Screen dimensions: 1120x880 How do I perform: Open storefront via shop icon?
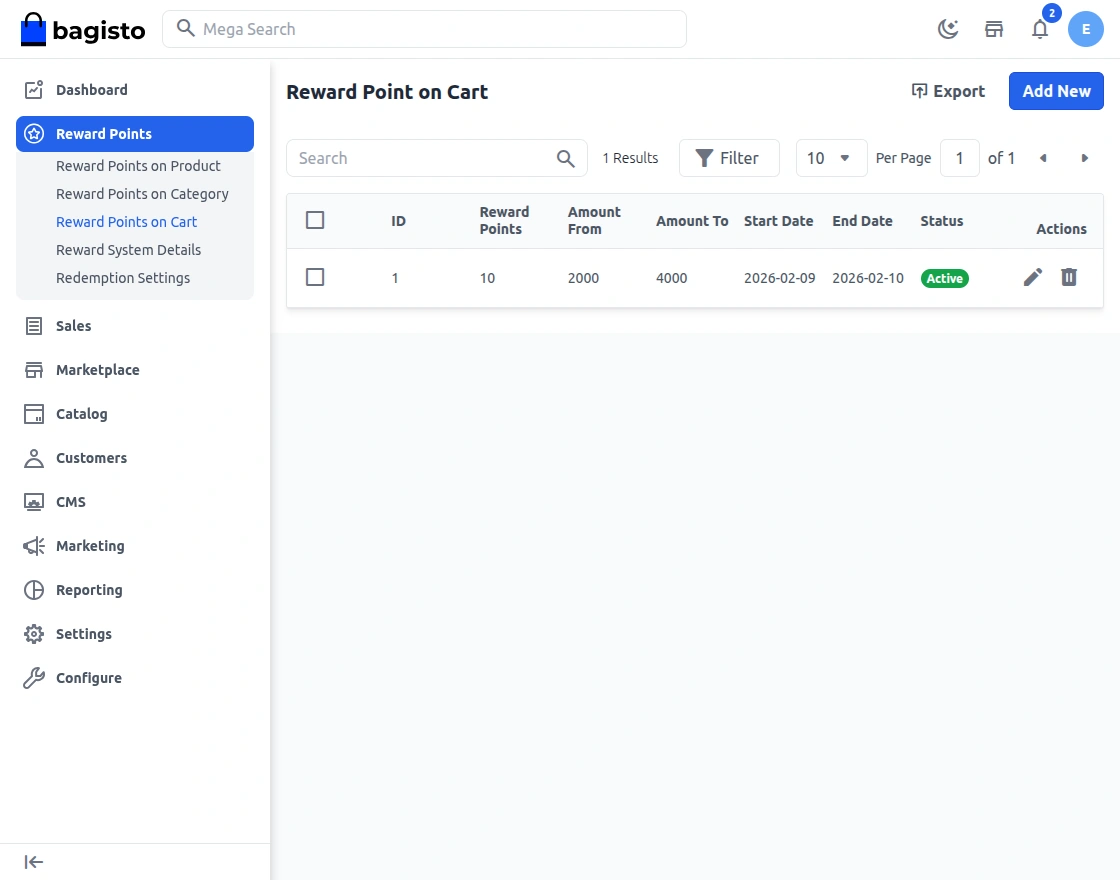coord(994,29)
